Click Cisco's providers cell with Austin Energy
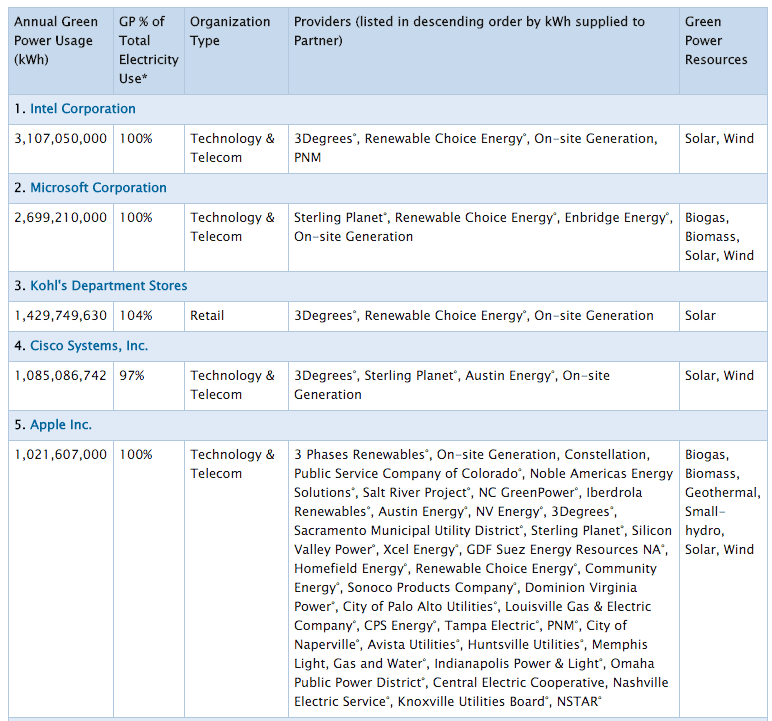Image resolution: width=772 pixels, height=721 pixels. coord(483,386)
